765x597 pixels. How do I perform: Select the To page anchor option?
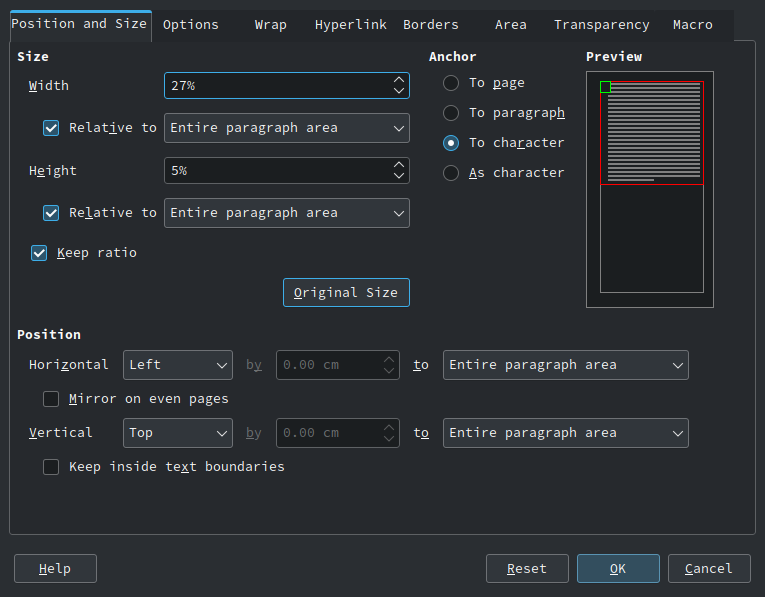point(451,83)
